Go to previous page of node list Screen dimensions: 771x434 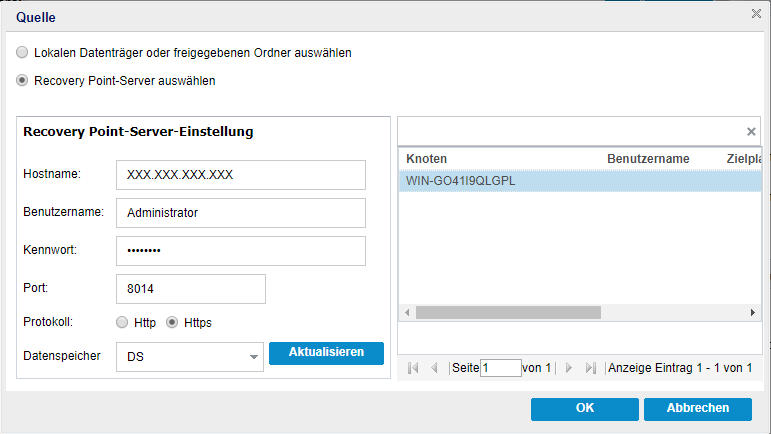pos(434,368)
